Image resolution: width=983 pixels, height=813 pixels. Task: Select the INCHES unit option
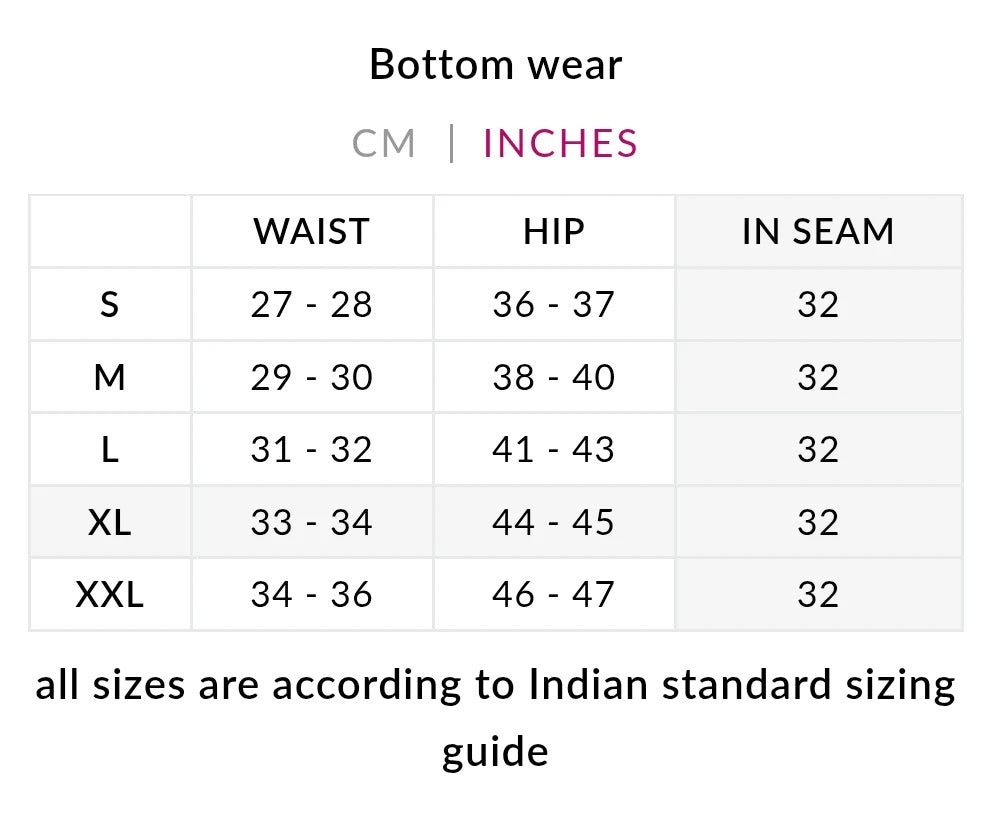[x=560, y=144]
